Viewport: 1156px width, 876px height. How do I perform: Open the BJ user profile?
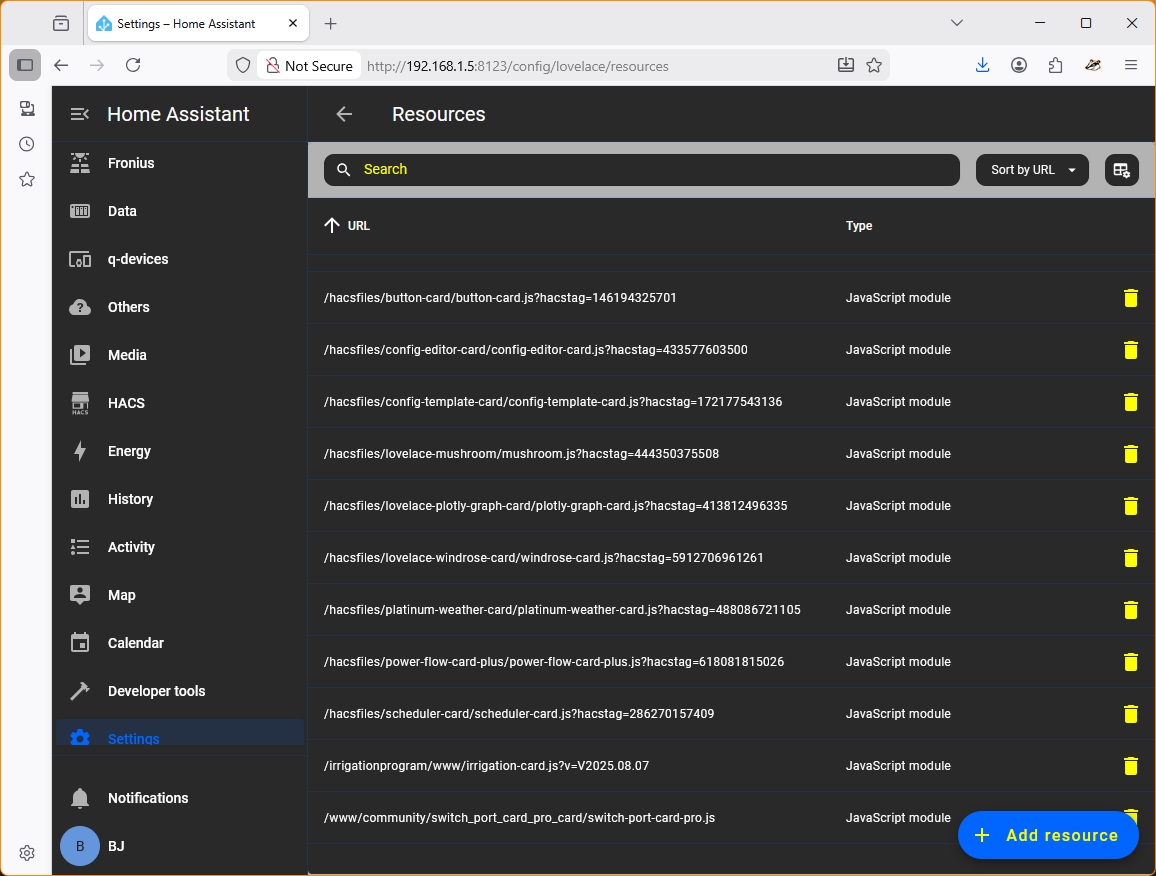116,846
